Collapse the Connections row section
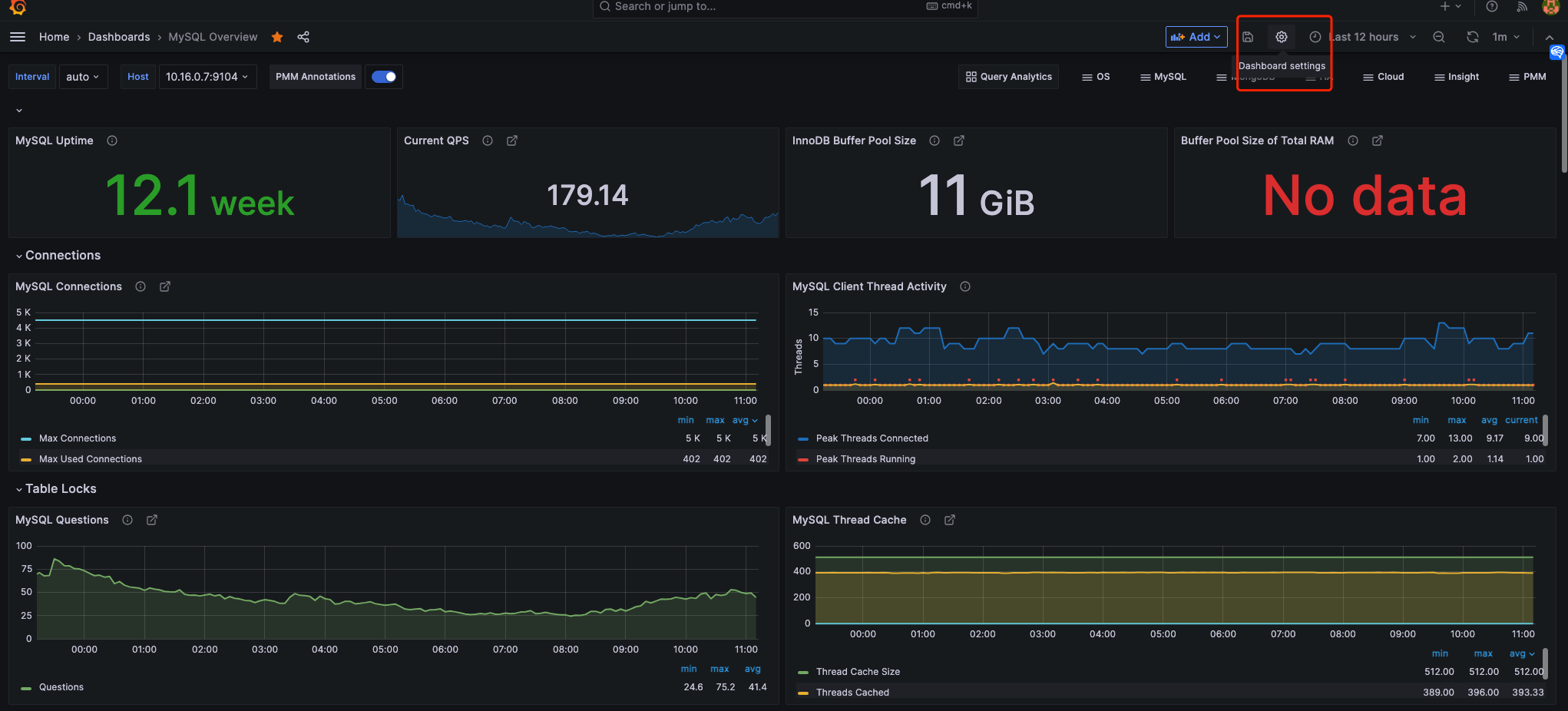Screen dimensions: 1568x711 pos(62,256)
